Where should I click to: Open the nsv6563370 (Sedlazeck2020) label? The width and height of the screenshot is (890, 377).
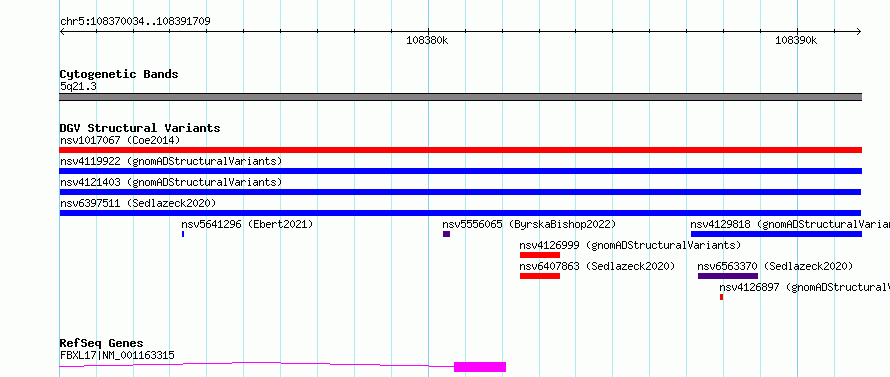[775, 266]
